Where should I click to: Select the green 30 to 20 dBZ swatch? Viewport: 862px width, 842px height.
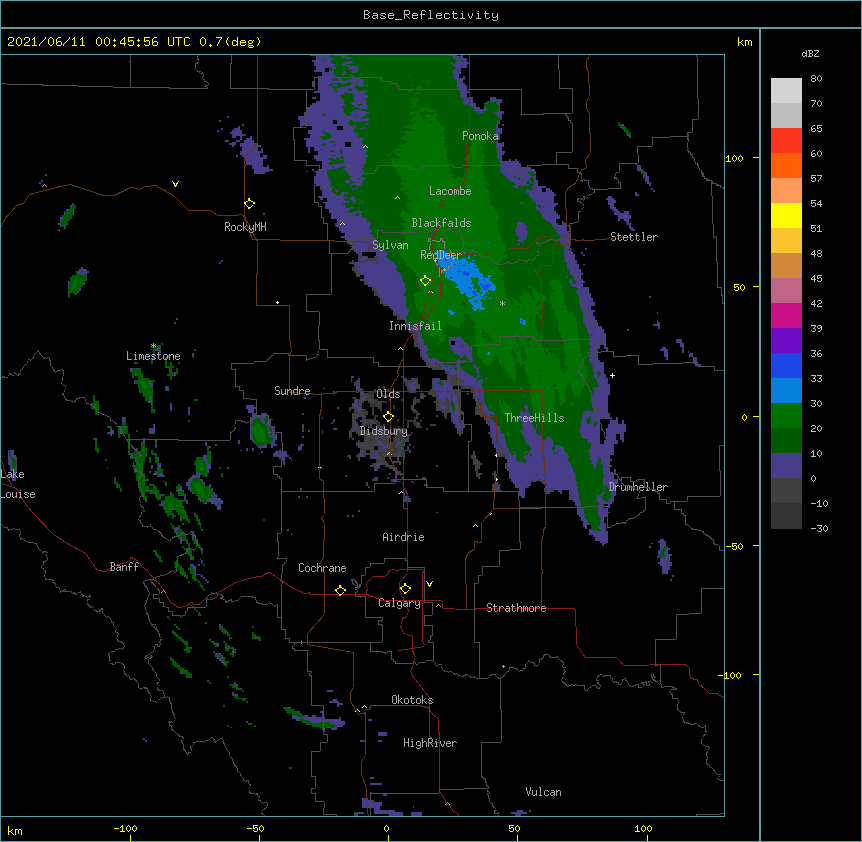[786, 416]
